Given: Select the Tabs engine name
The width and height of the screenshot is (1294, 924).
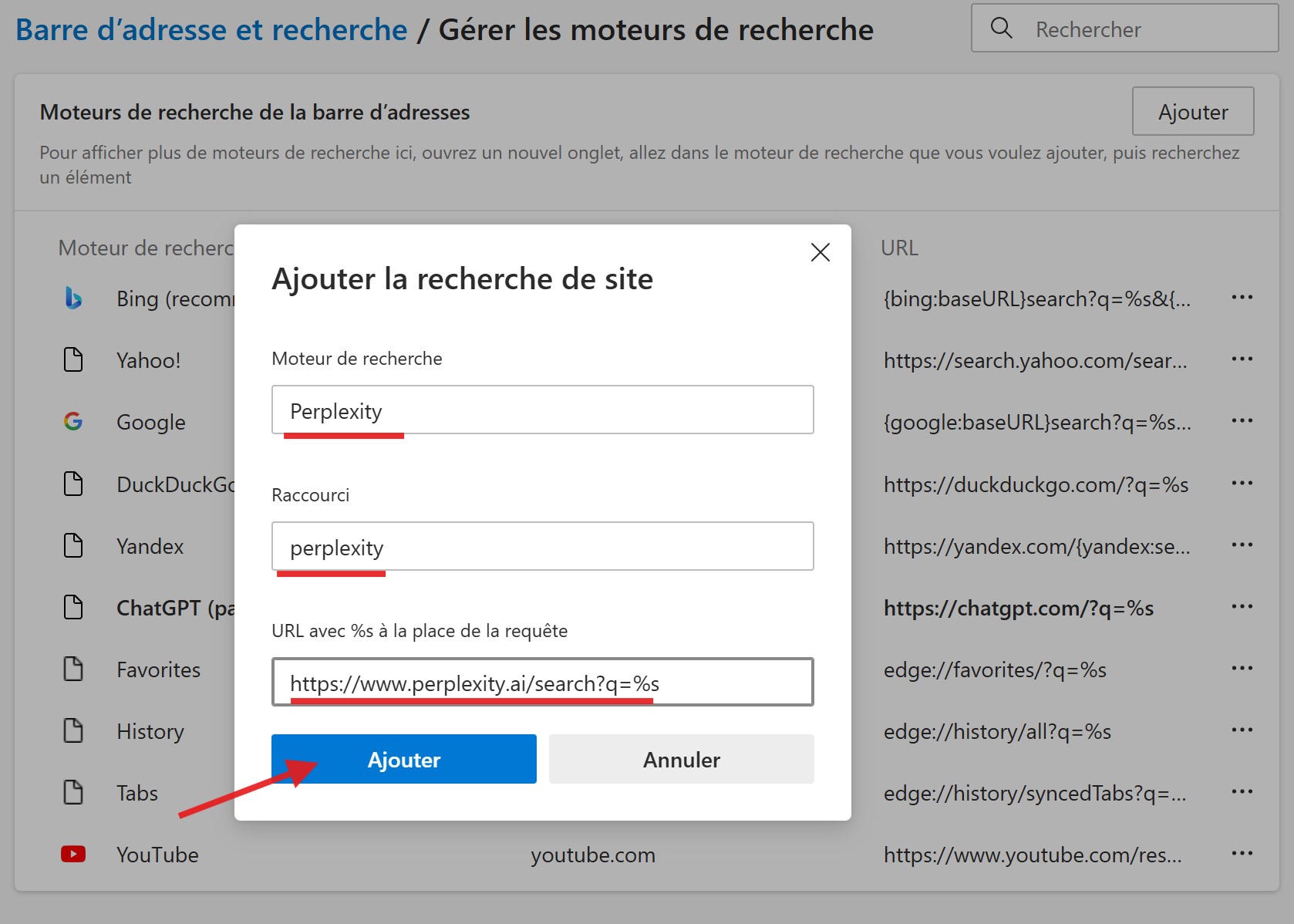Looking at the screenshot, I should (137, 793).
